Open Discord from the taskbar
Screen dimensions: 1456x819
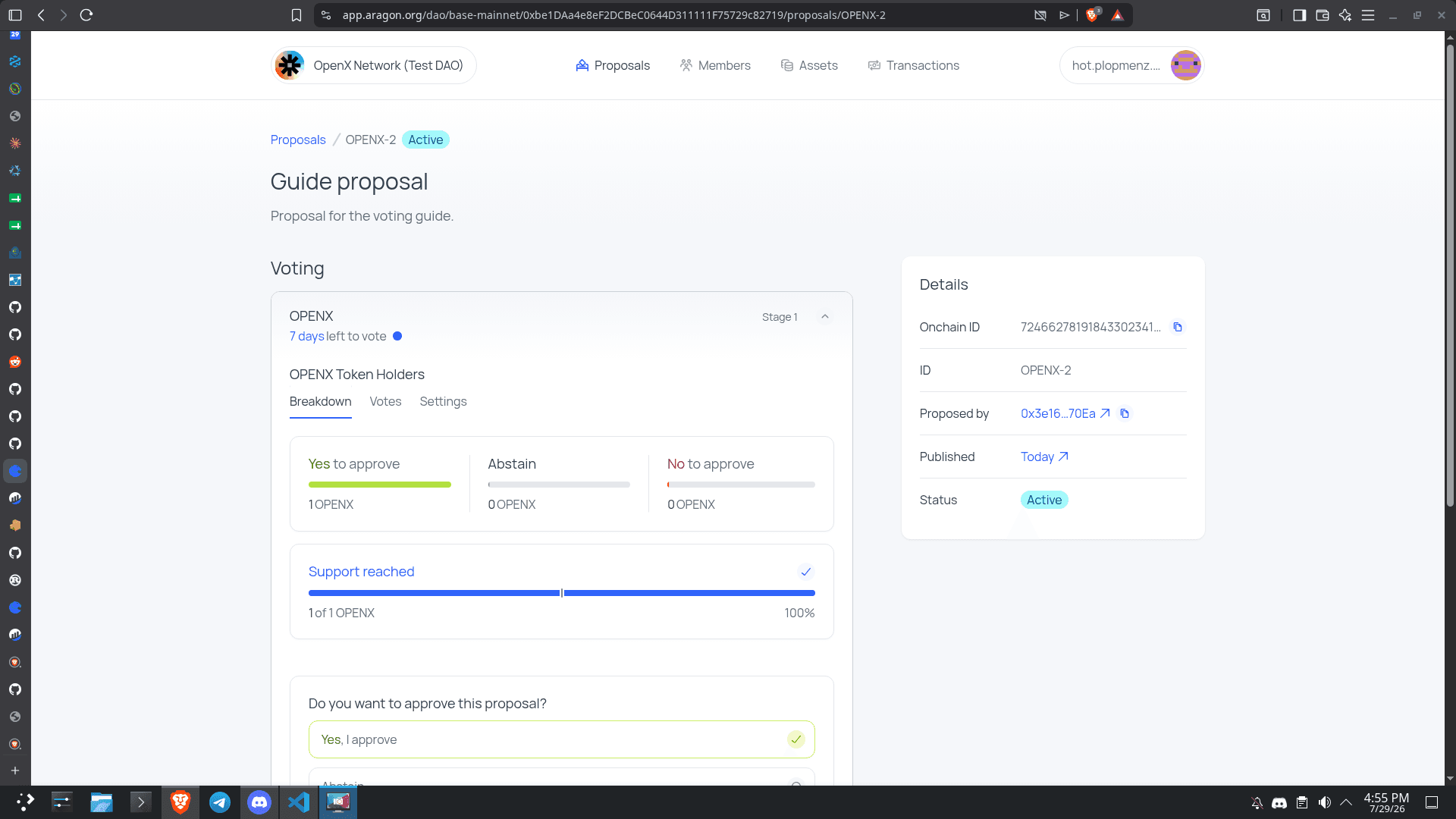click(259, 802)
